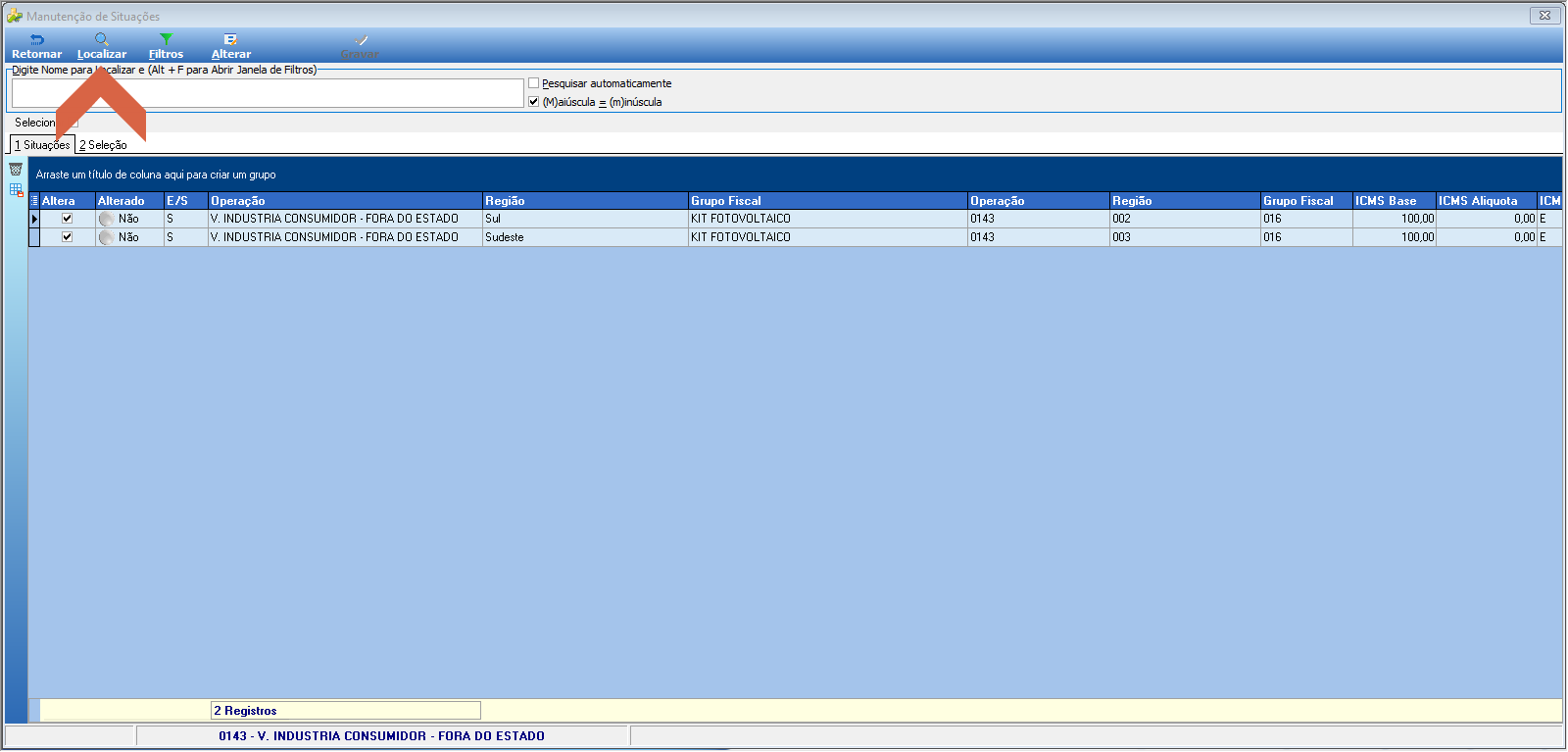Toggle (M)aiúscula = (m)inúscula checkbox
The width and height of the screenshot is (1568, 752).
[534, 102]
